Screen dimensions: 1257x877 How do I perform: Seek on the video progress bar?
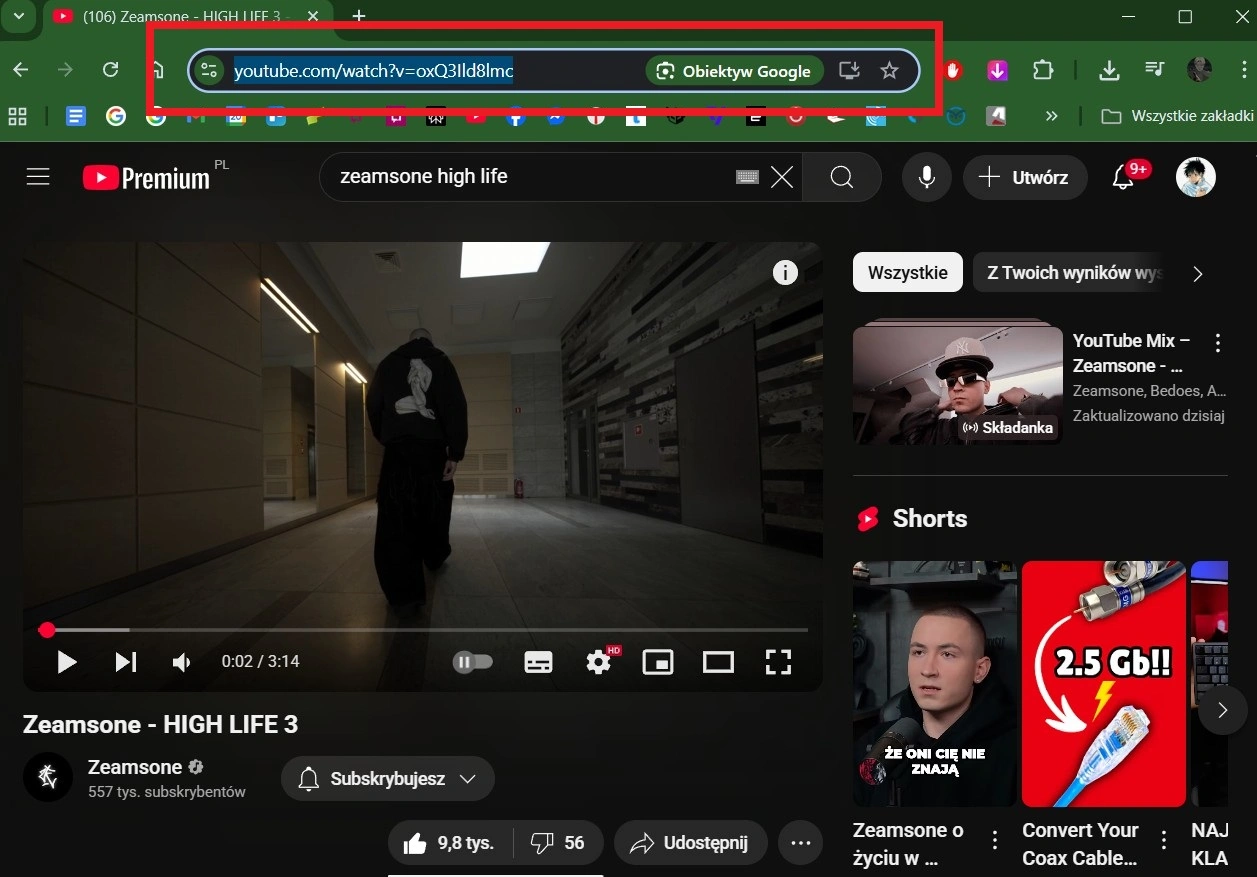pyautogui.click(x=423, y=630)
